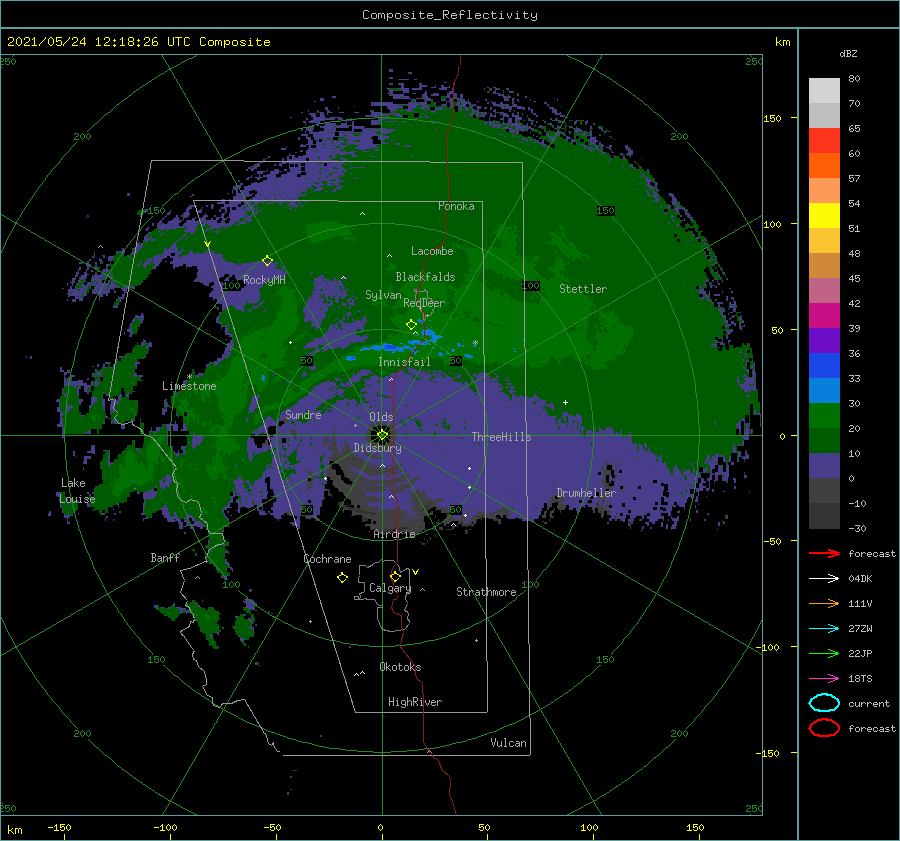Click the RockyMH label
Image resolution: width=900 pixels, height=841 pixels.
[x=264, y=280]
